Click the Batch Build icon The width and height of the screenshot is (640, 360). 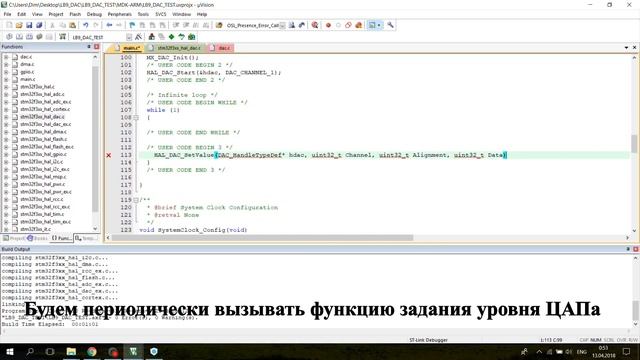(39, 37)
